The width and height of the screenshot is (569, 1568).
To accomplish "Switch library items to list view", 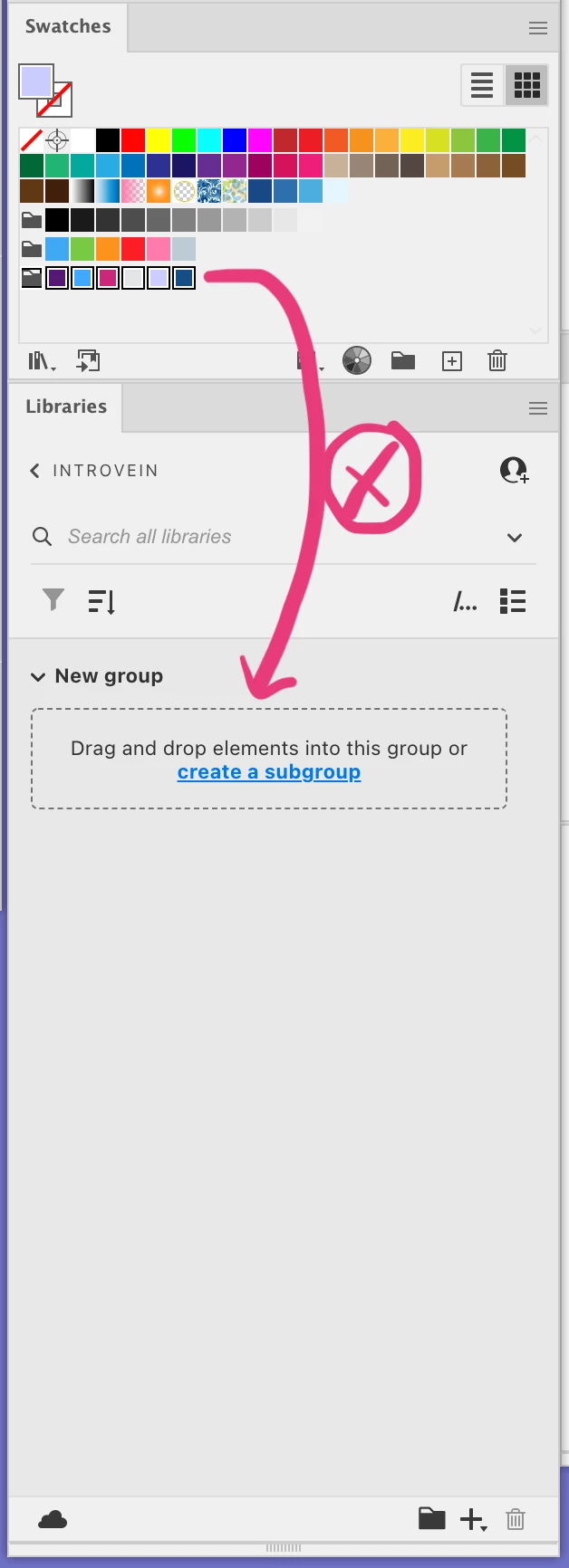I will point(513,601).
